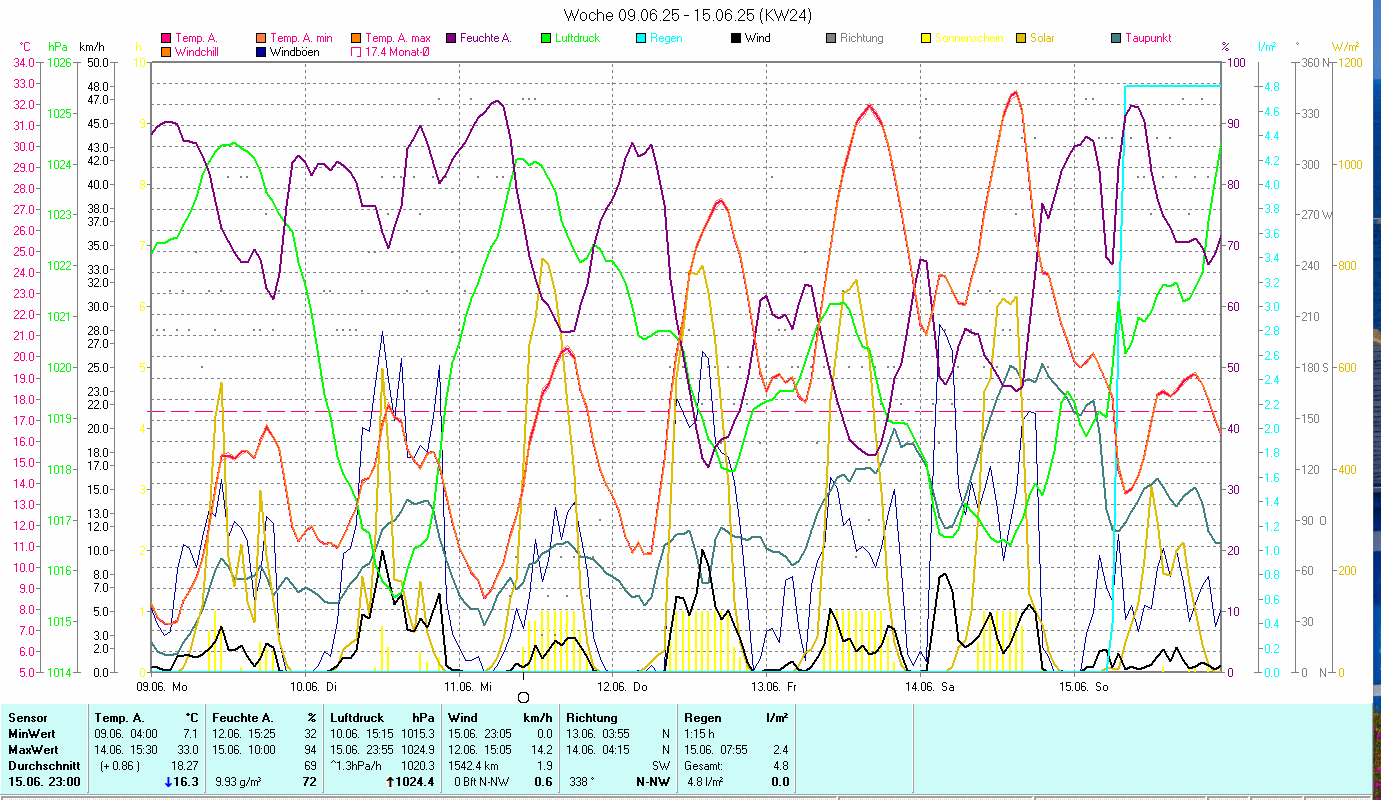This screenshot has height=800, width=1381.
Task: Click the moon phase circle below the chart
Action: pos(523,697)
